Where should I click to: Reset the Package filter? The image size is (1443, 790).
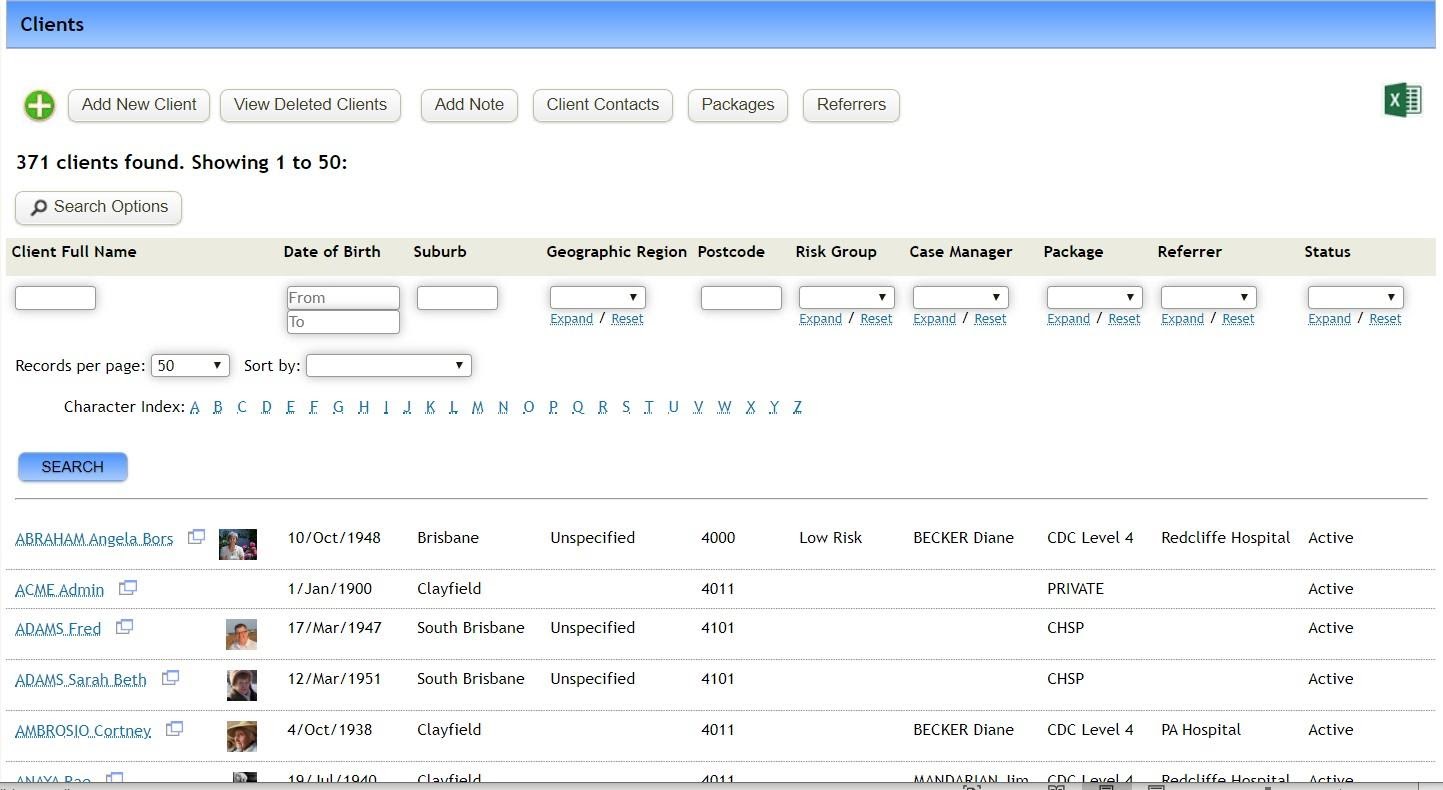(1124, 318)
